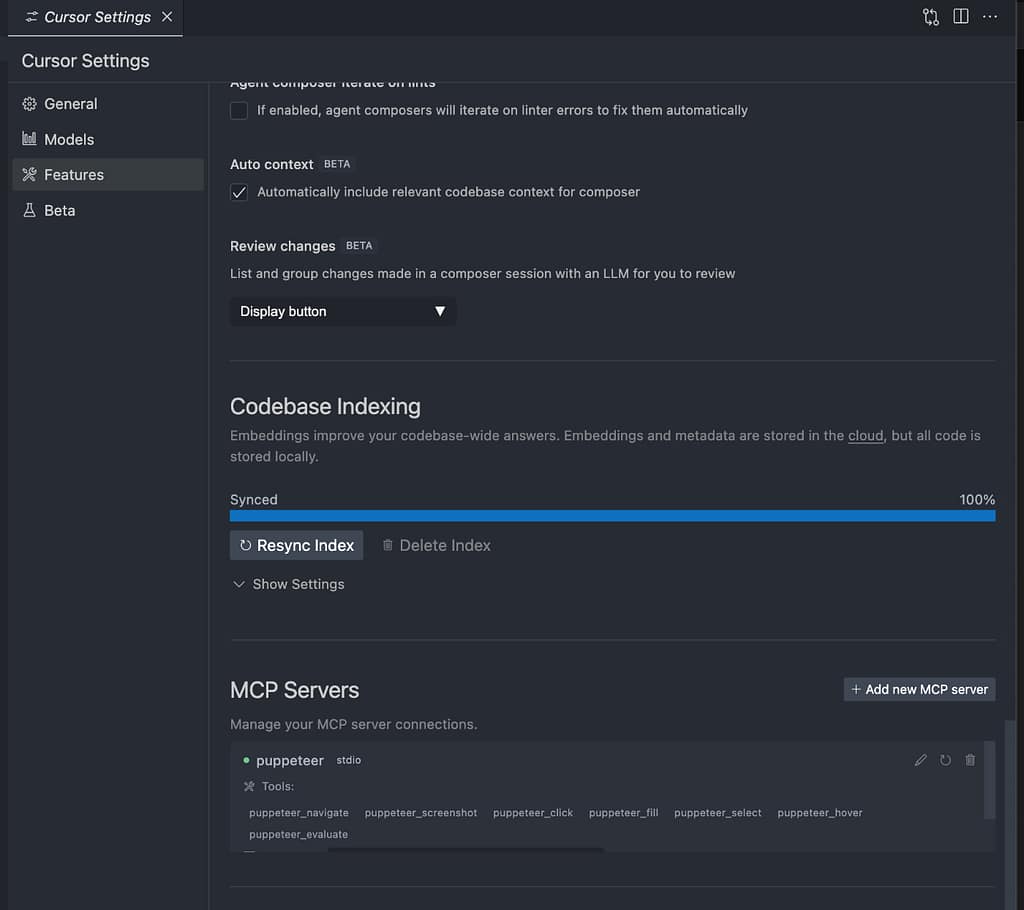Edit the puppeteer server with pencil icon

921,760
